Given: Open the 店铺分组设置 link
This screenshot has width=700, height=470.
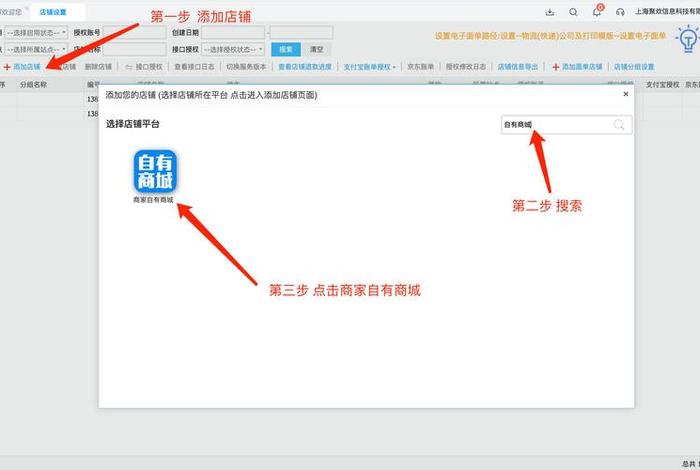Looking at the screenshot, I should [x=634, y=67].
